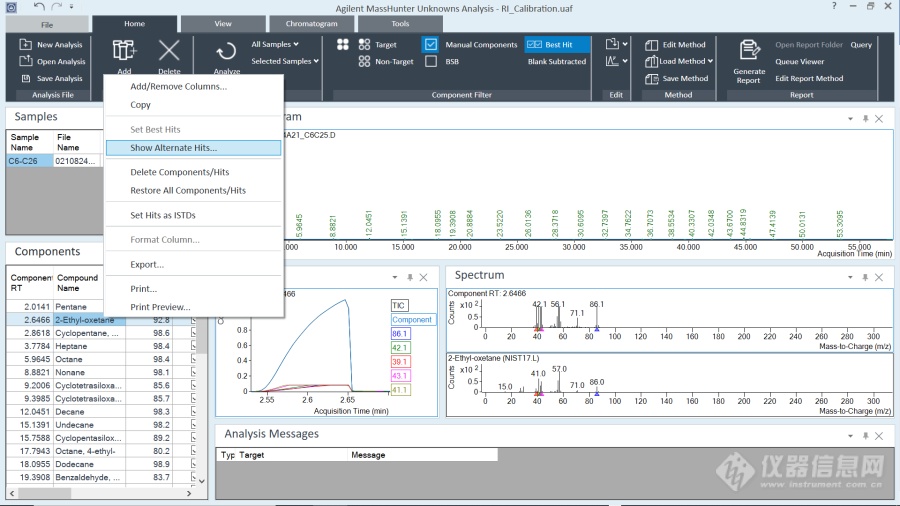
Task: Click the all components four-dot icon
Action: tap(343, 44)
